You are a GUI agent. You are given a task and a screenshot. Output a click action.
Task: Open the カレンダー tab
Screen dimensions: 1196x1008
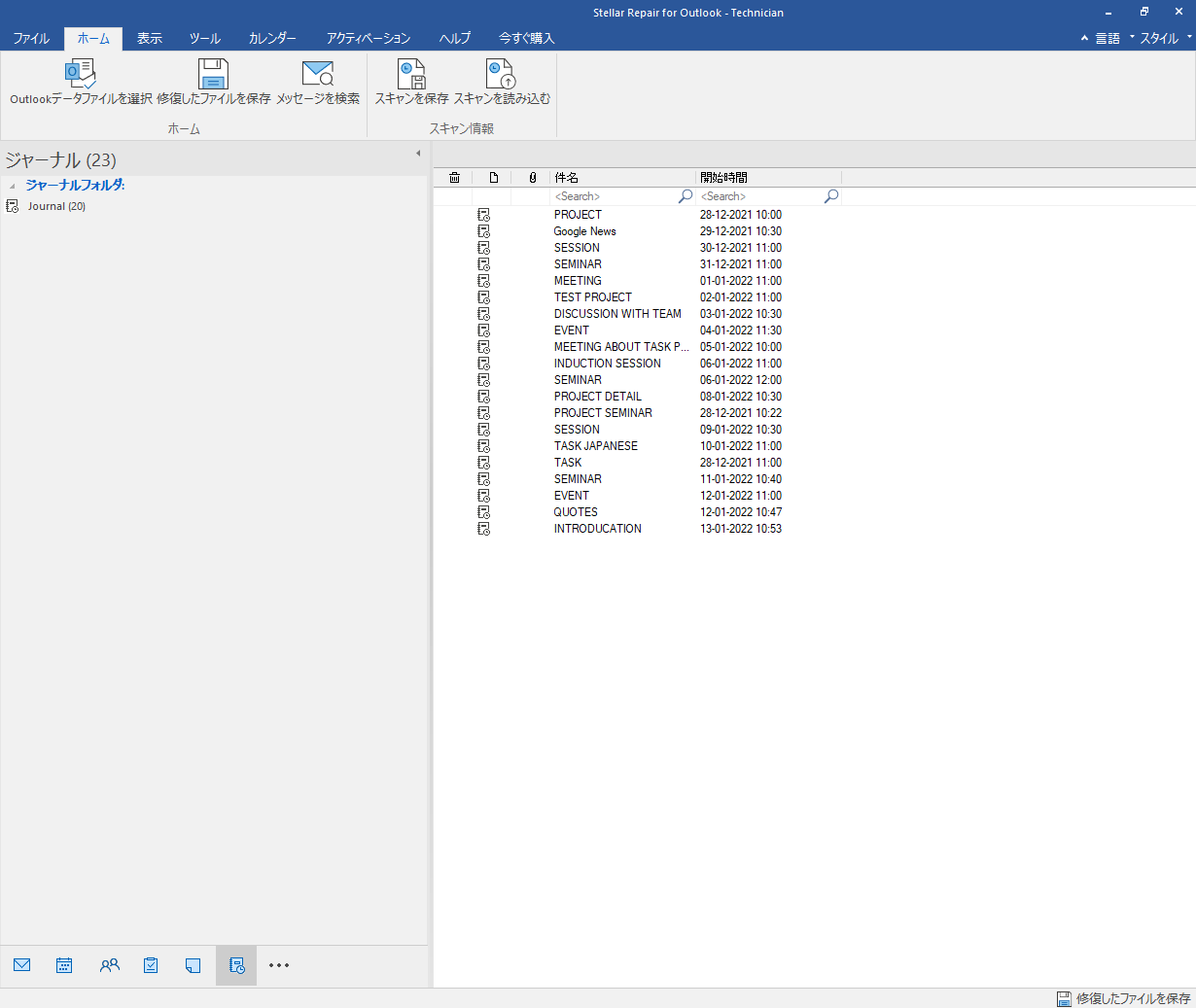pyautogui.click(x=272, y=38)
